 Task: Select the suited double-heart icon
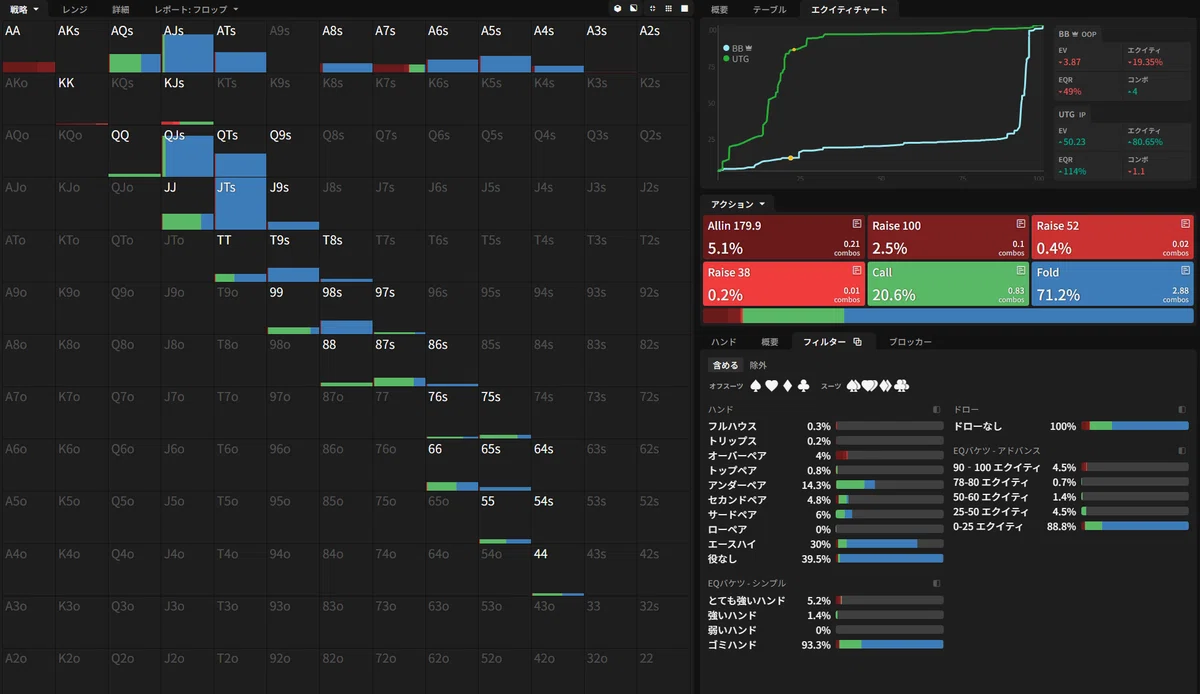pyautogui.click(x=870, y=385)
